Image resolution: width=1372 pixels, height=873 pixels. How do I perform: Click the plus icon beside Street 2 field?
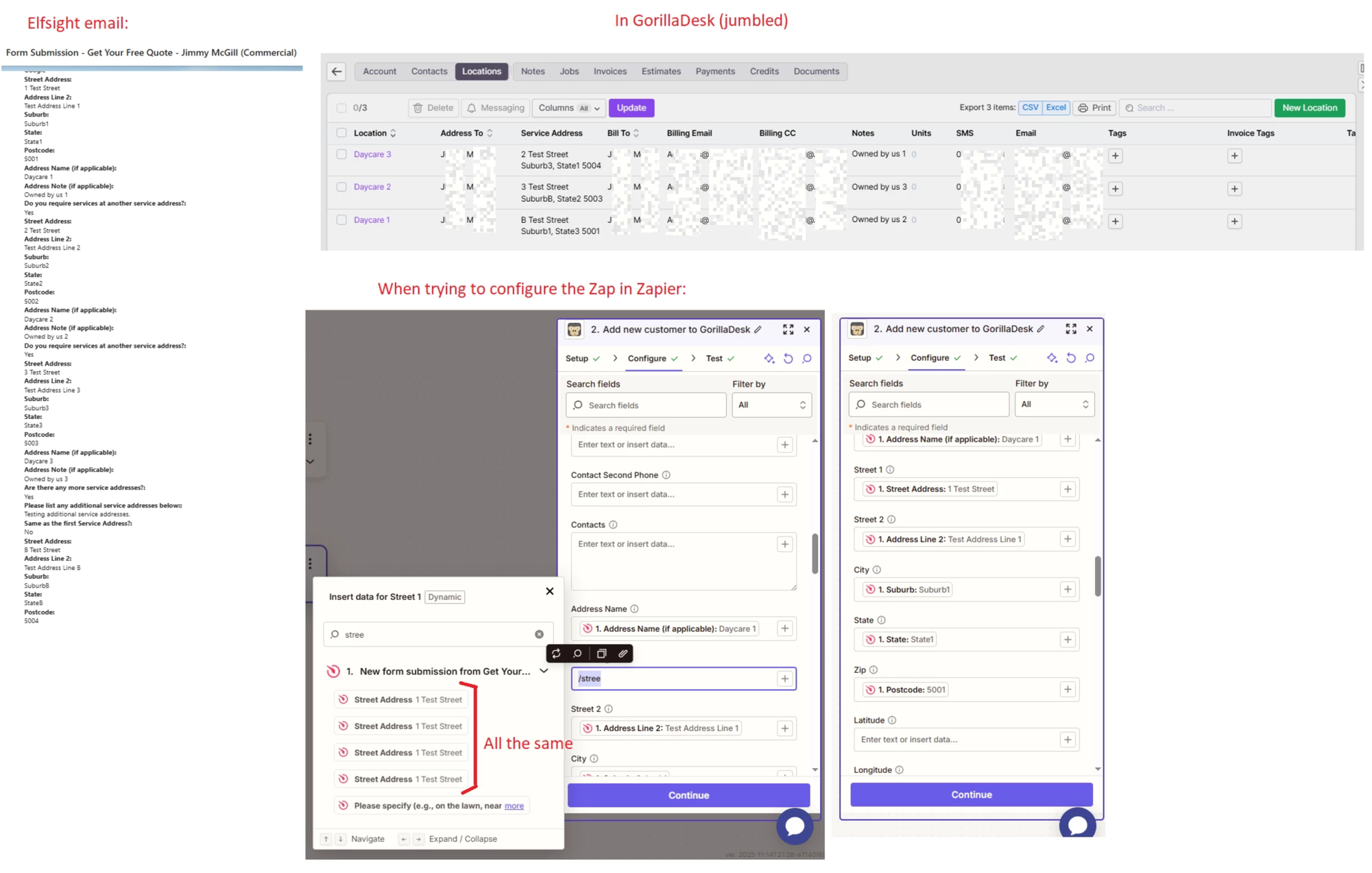click(x=784, y=728)
